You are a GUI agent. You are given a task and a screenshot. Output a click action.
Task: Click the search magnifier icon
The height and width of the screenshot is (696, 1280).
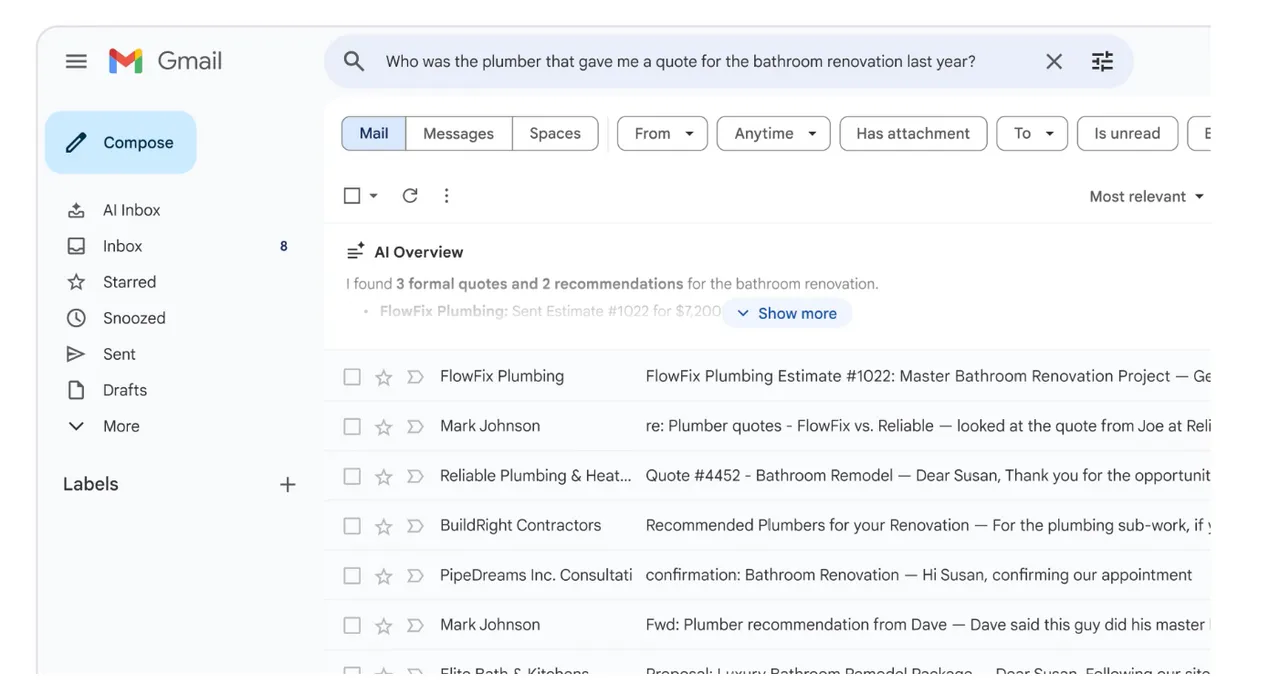tap(353, 61)
